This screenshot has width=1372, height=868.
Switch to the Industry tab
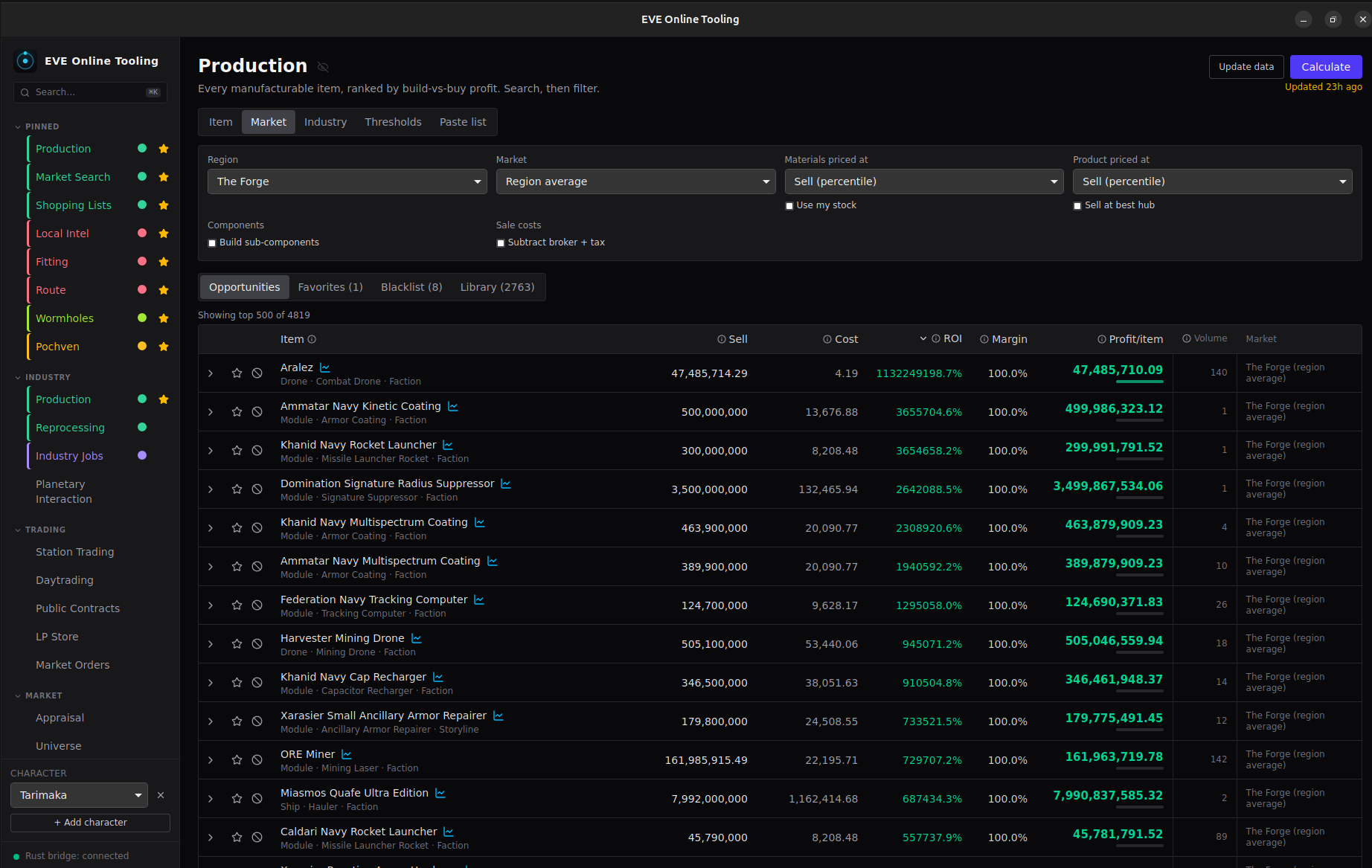pos(325,122)
